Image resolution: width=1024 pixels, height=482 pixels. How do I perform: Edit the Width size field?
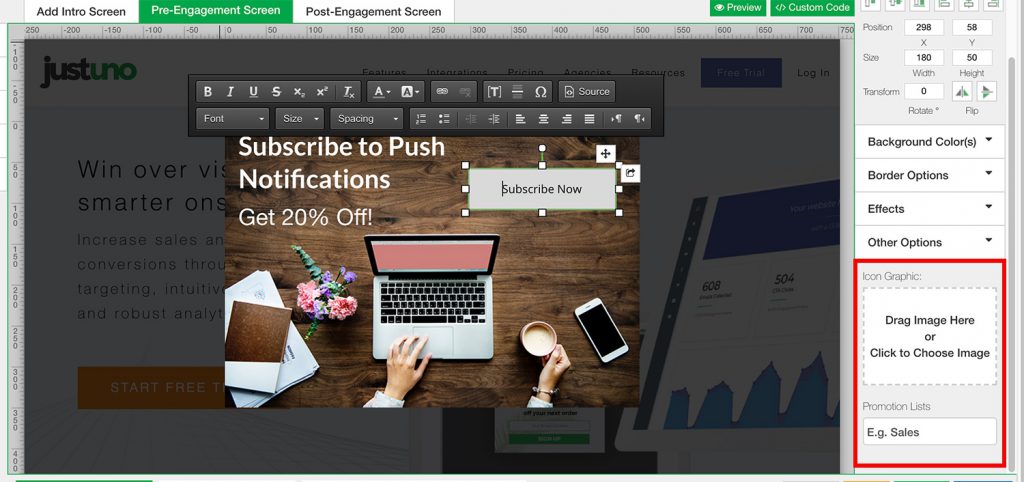[x=923, y=57]
